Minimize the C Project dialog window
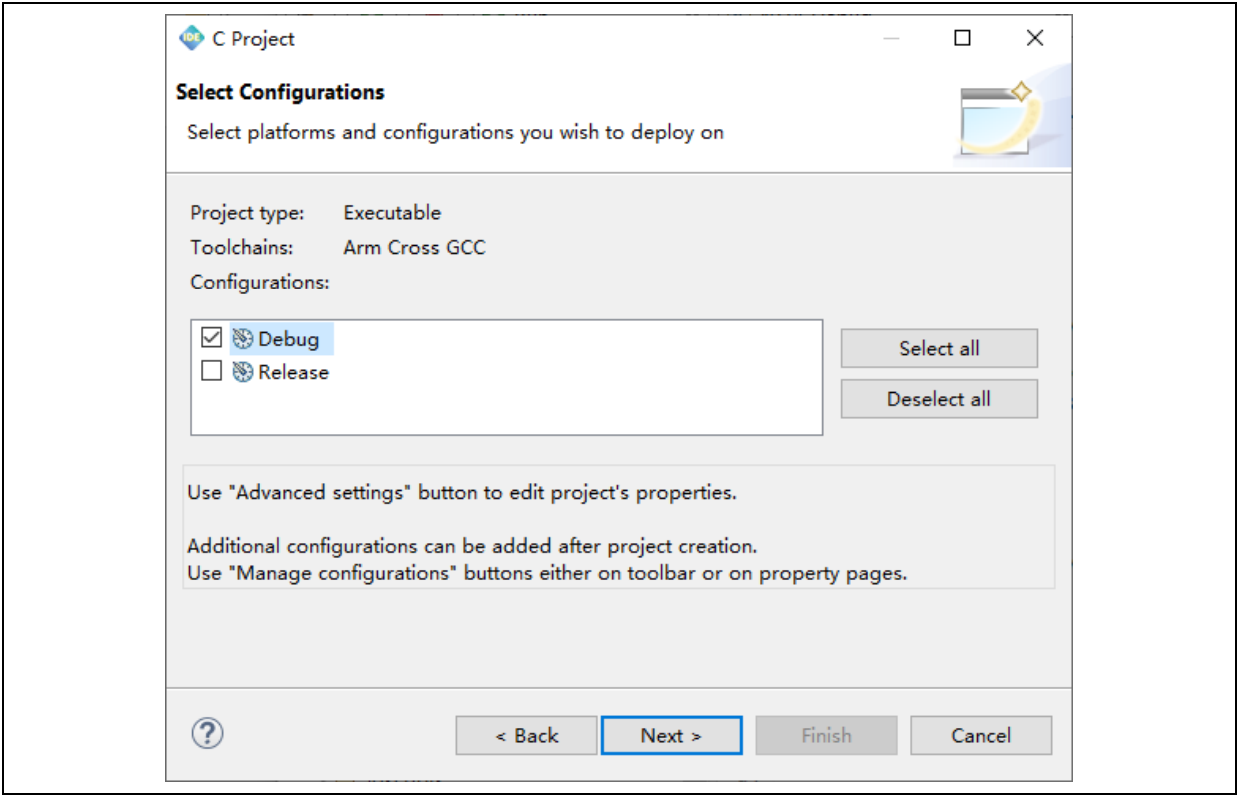 (891, 38)
